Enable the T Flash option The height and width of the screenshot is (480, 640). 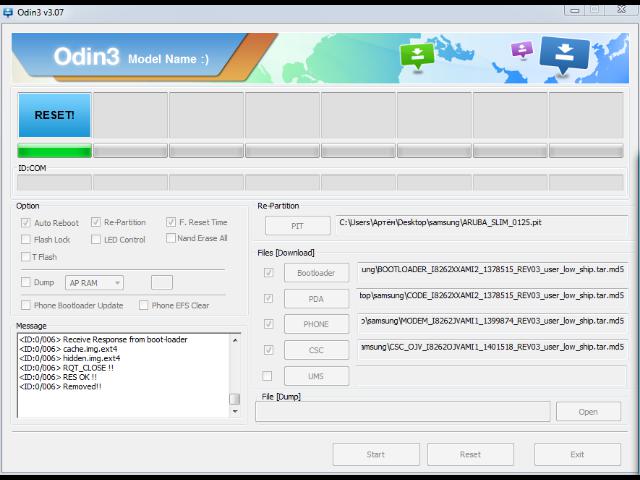[26, 257]
